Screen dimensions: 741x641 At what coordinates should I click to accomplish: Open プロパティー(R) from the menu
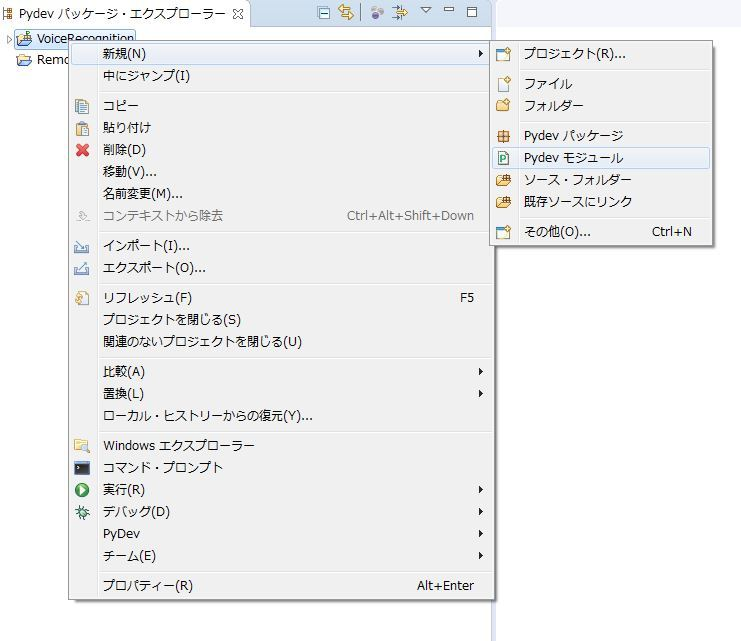click(x=281, y=585)
